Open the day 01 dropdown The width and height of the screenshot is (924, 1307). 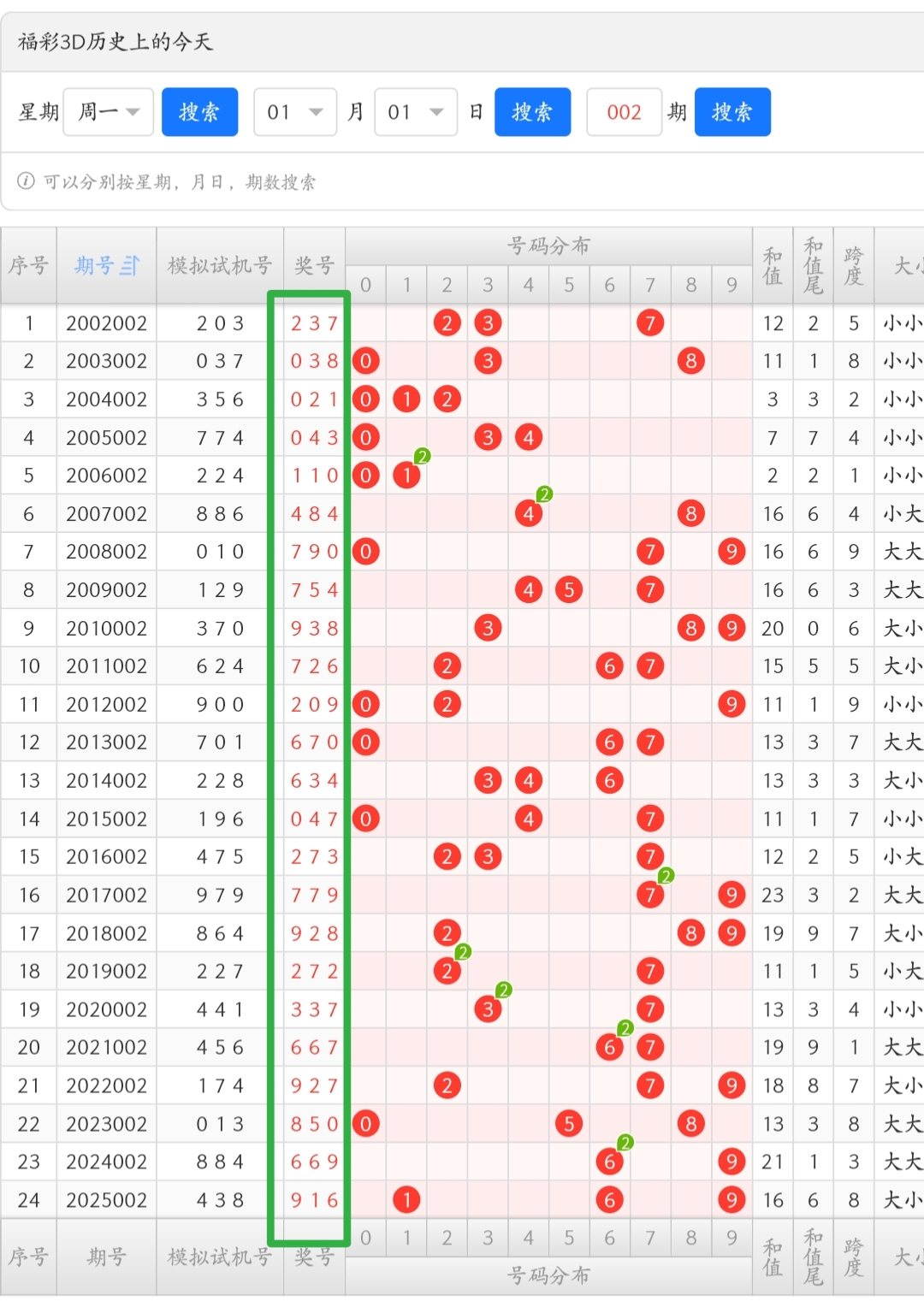416,112
